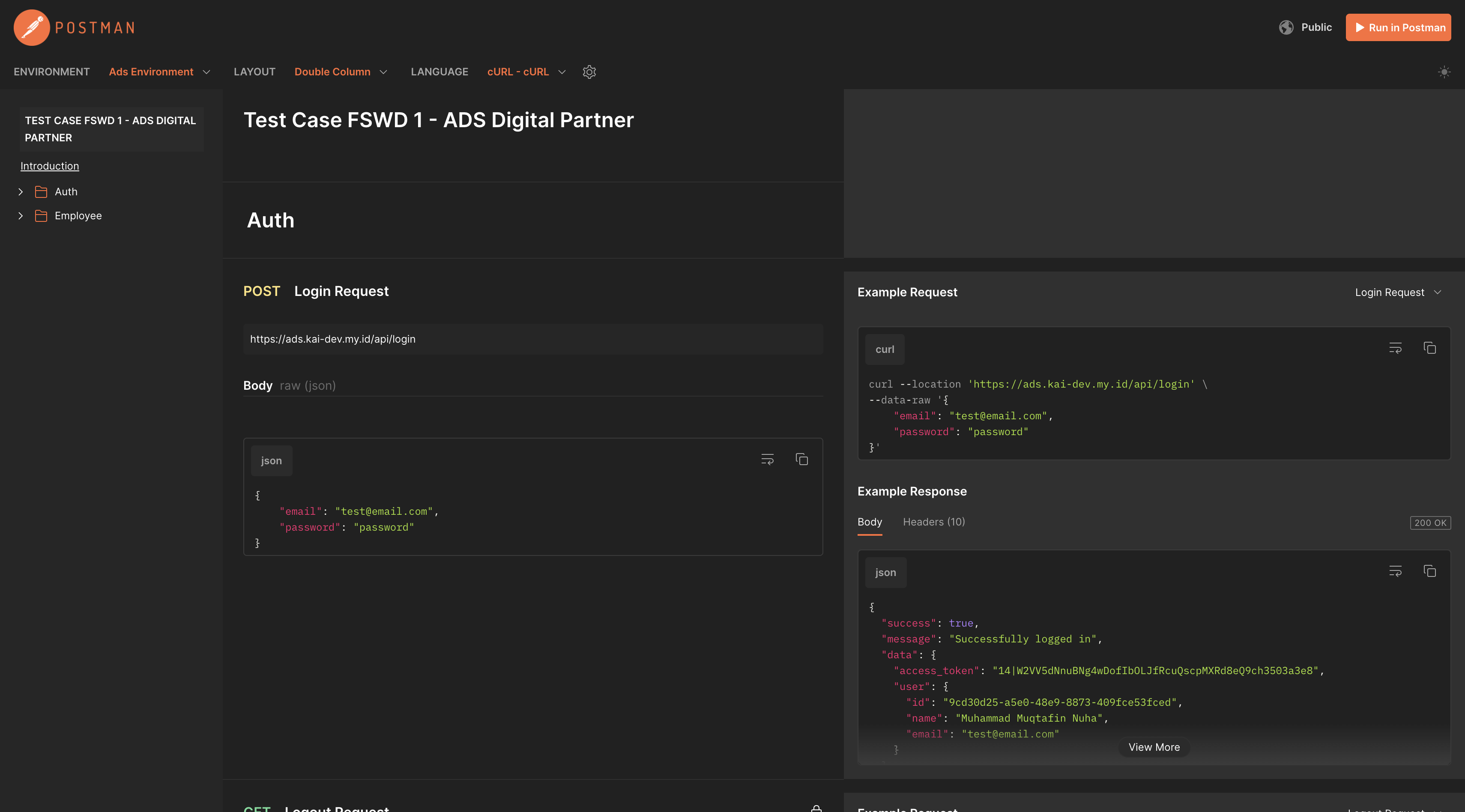Image resolution: width=1465 pixels, height=812 pixels.
Task: Click the "Successfully logged in" message text
Action: (1023, 639)
